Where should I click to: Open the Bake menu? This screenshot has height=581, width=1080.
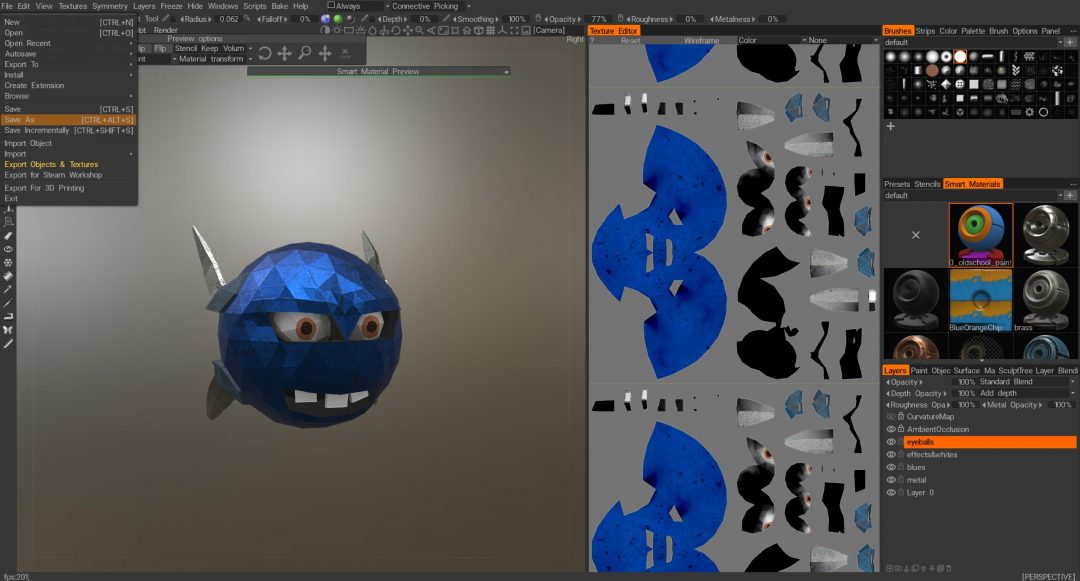pyautogui.click(x=280, y=6)
